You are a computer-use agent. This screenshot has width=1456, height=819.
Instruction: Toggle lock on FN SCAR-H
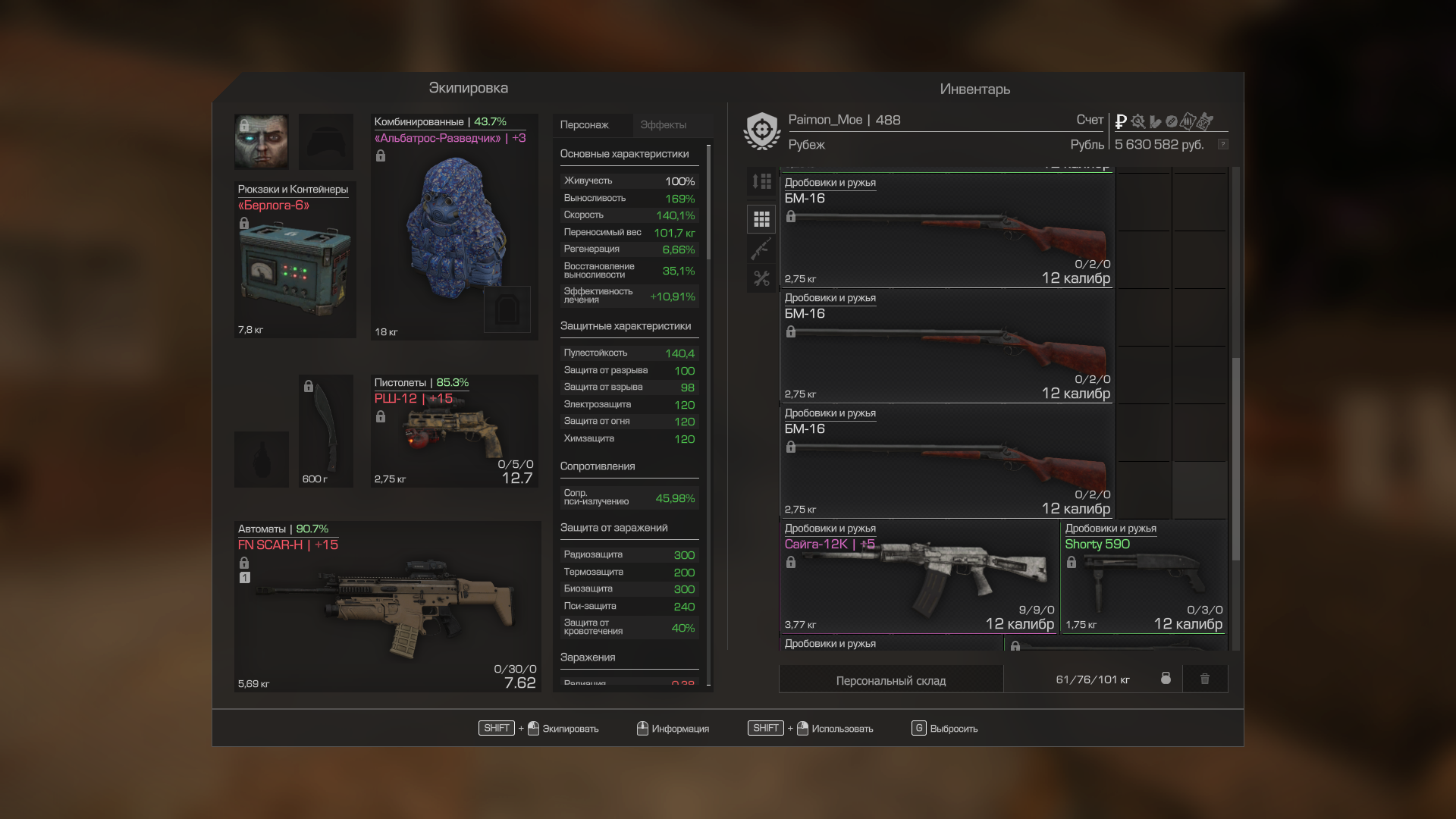point(244,563)
